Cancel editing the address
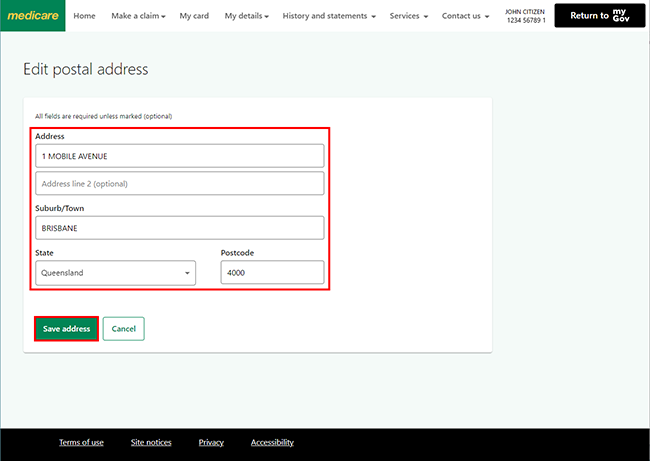The height and width of the screenshot is (461, 650). click(124, 329)
